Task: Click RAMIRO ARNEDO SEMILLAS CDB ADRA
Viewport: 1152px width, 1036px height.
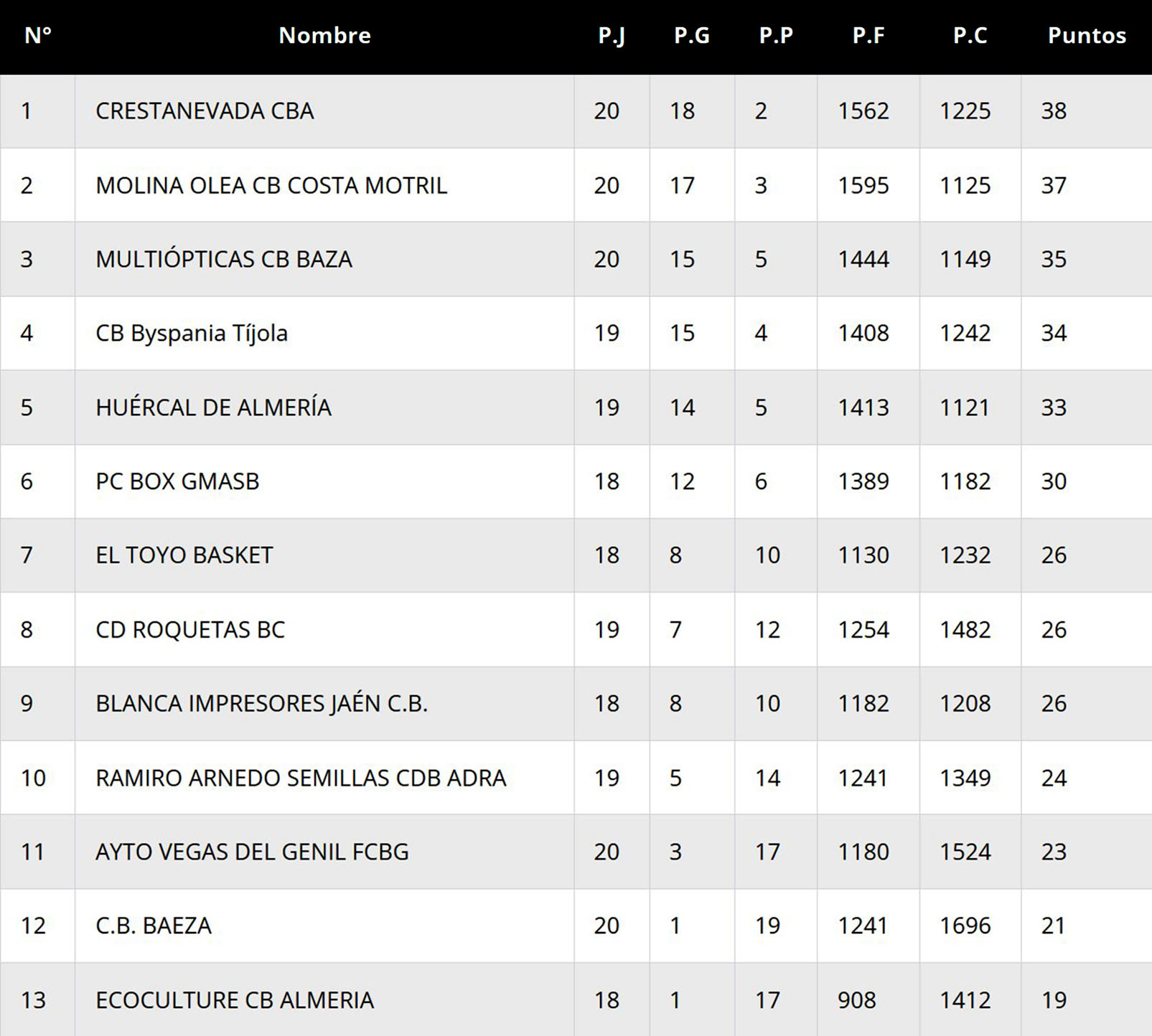Action: pos(301,778)
